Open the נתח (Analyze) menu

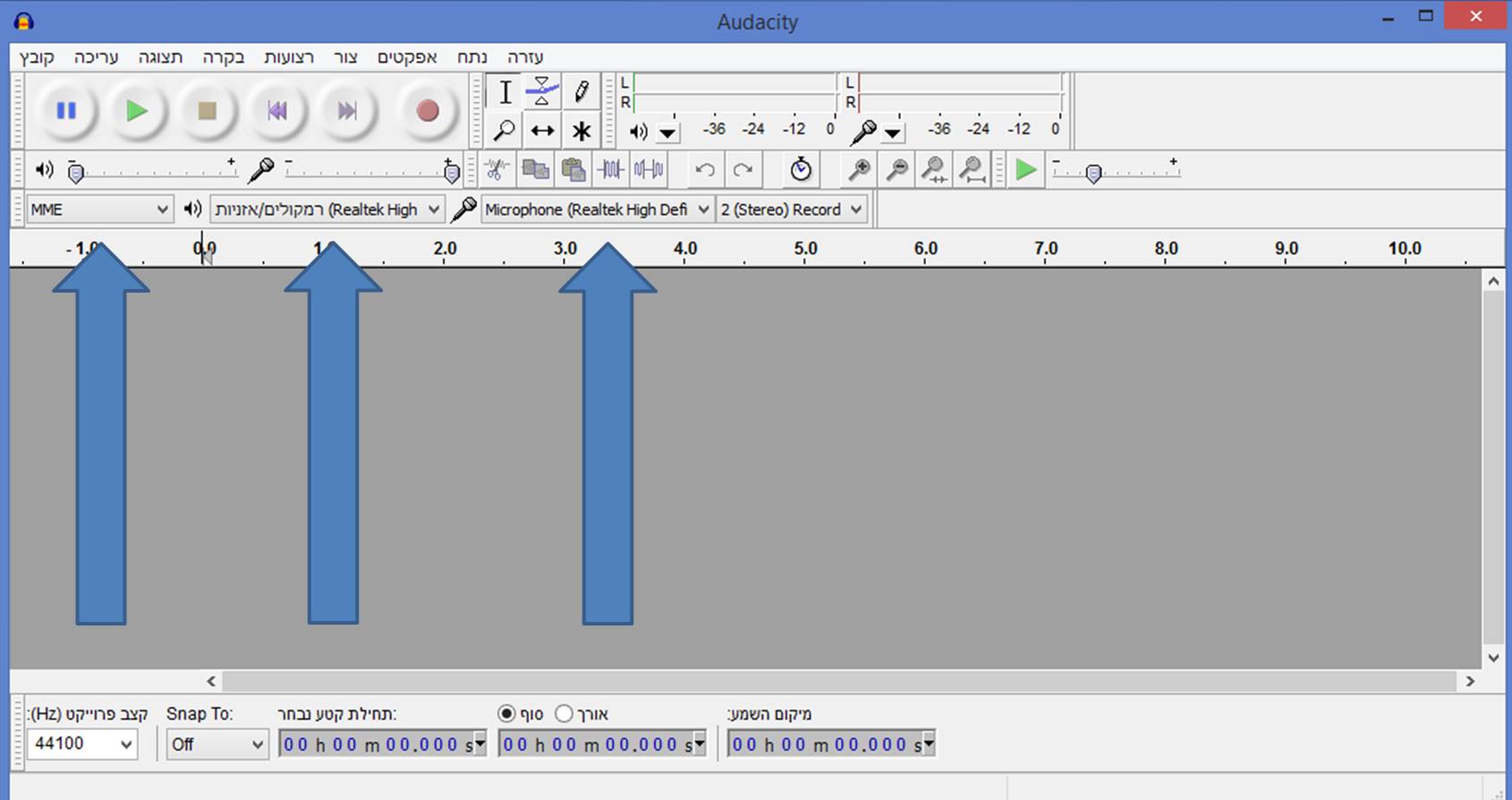point(472,57)
